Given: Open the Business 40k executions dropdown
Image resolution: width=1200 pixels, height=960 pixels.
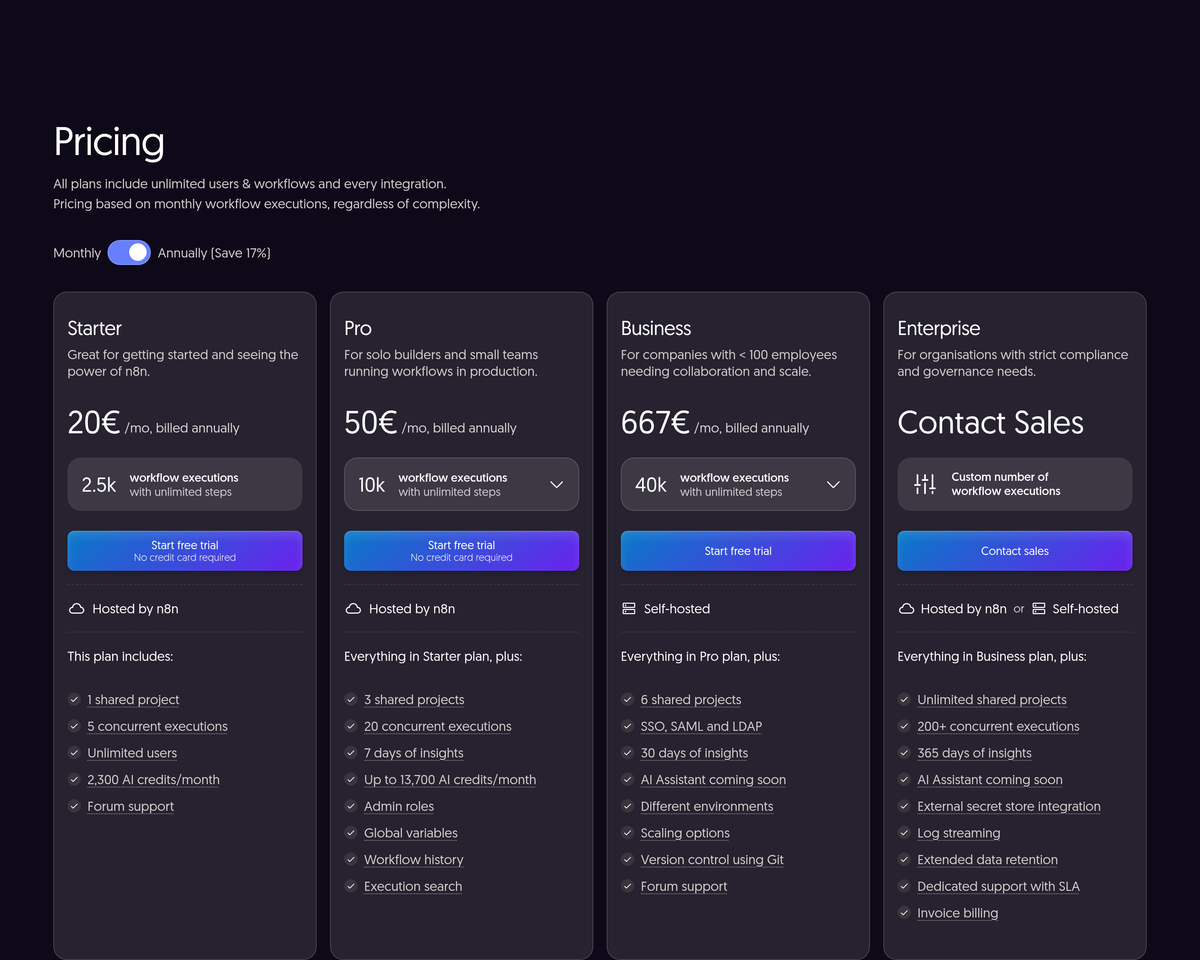Looking at the screenshot, I should pyautogui.click(x=738, y=484).
